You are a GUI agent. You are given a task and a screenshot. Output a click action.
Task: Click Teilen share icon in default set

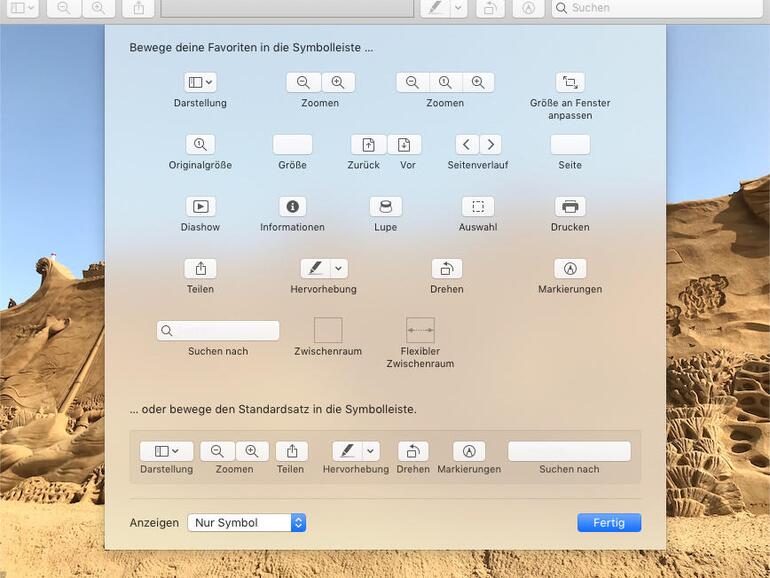tap(292, 451)
